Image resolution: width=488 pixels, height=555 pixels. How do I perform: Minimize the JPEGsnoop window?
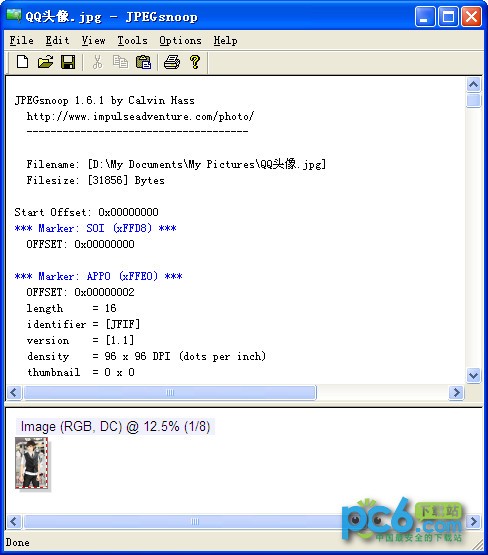click(x=425, y=16)
